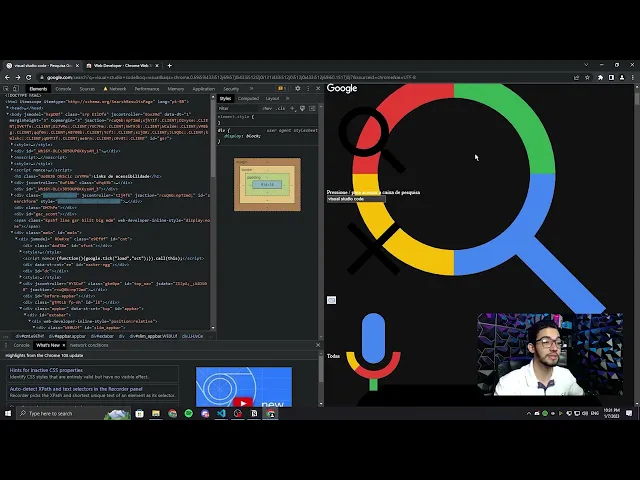Open the Network tab
This screenshot has height=480, width=640.
point(115,89)
